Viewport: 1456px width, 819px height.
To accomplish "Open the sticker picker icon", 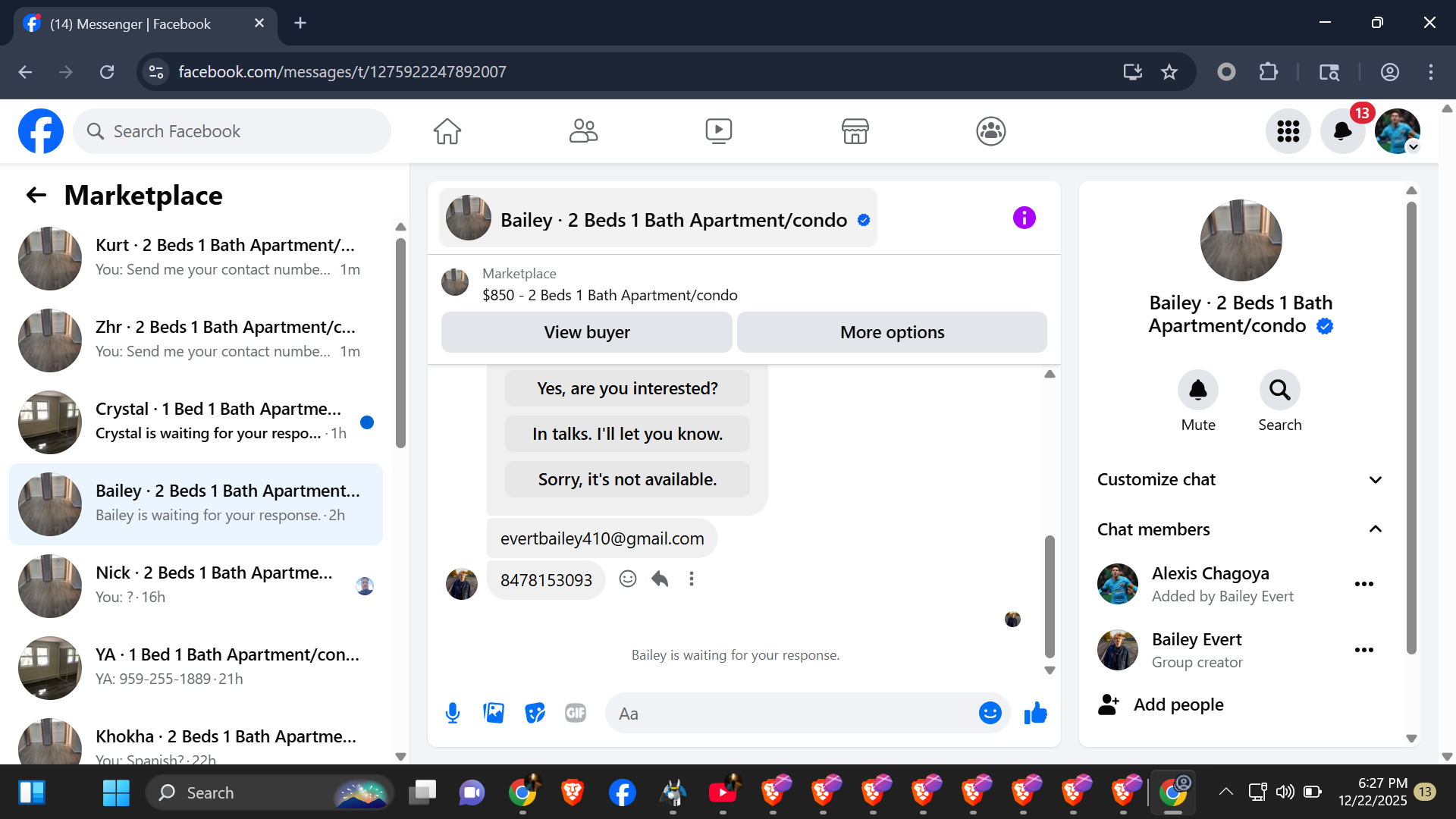I will click(535, 713).
